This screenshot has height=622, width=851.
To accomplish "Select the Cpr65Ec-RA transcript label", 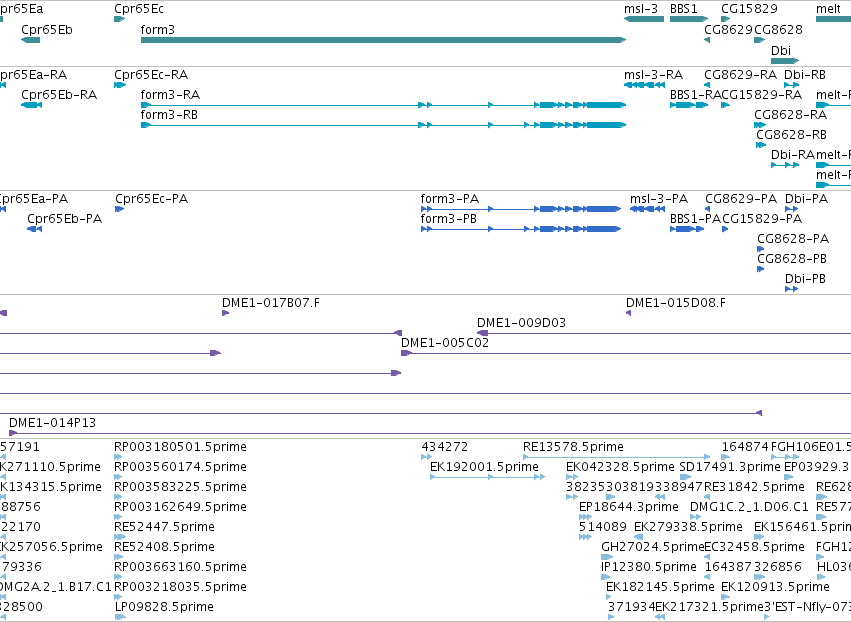I will [x=151, y=75].
